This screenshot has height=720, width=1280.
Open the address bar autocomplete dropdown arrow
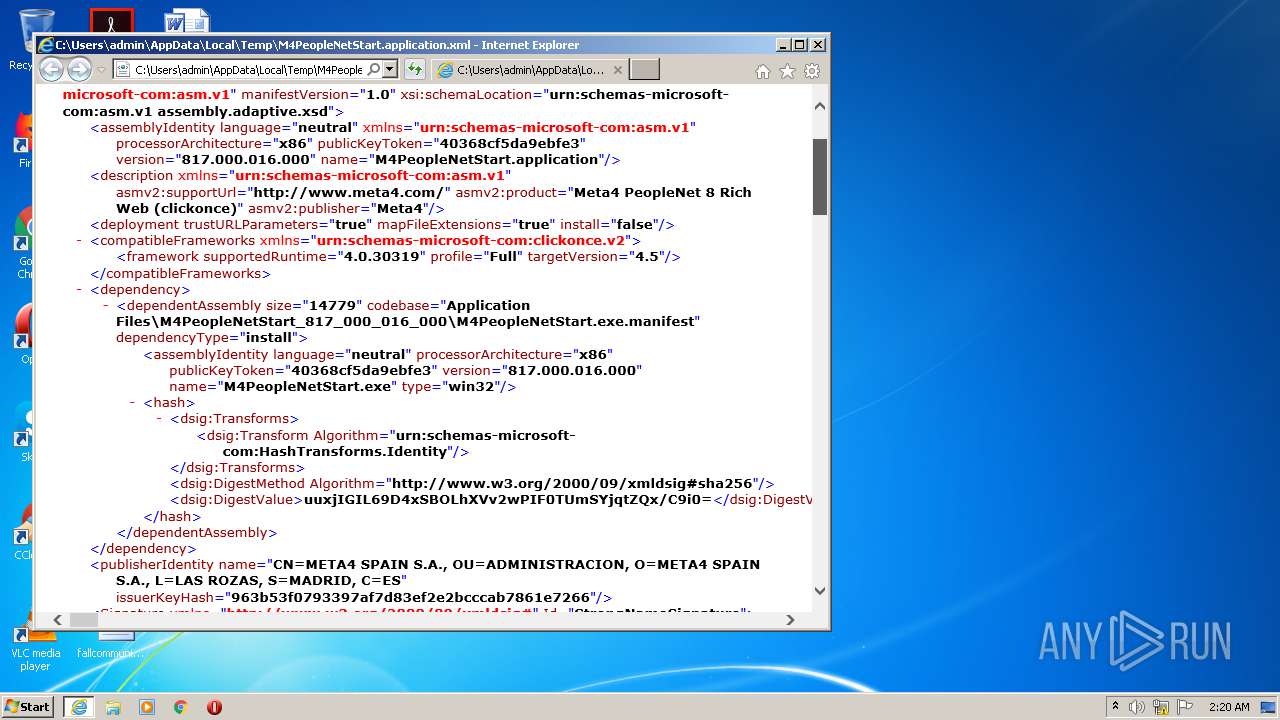pos(390,69)
